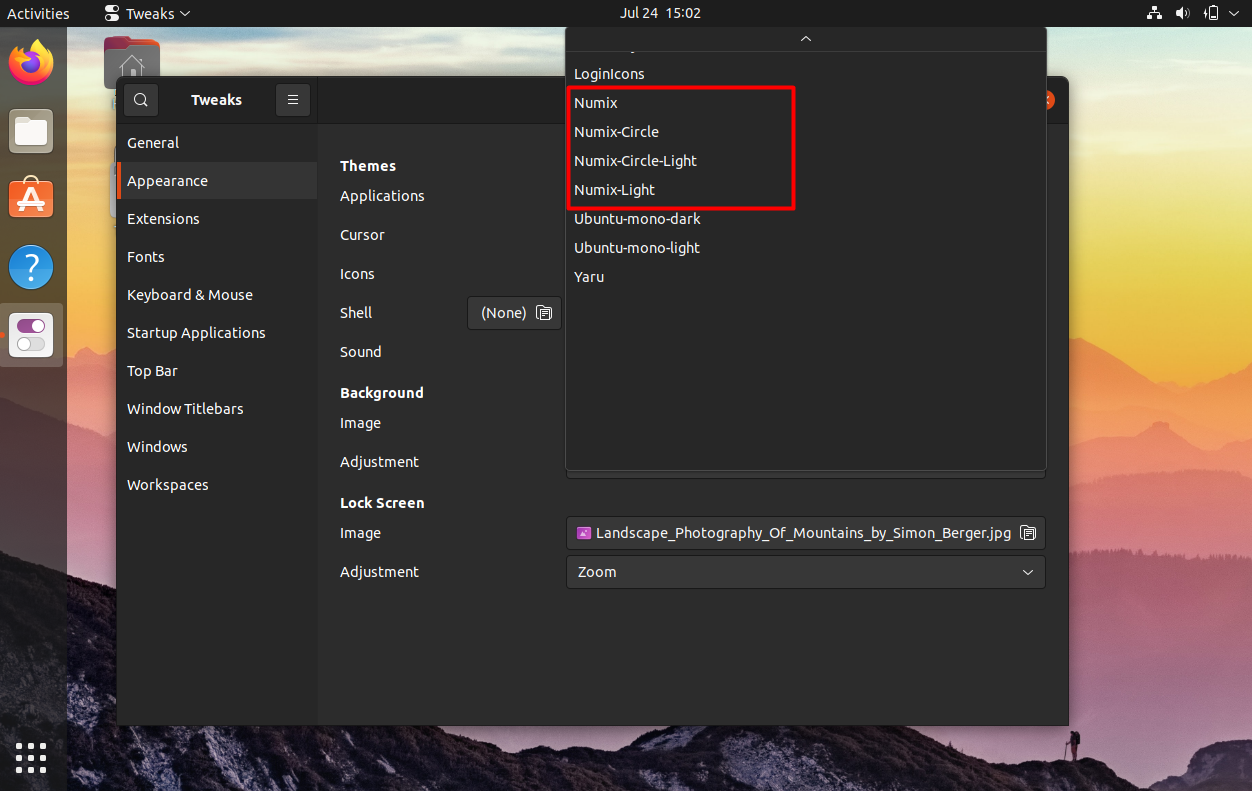1252x791 pixels.
Task: Choose Yaru icon theme
Action: 806,277
